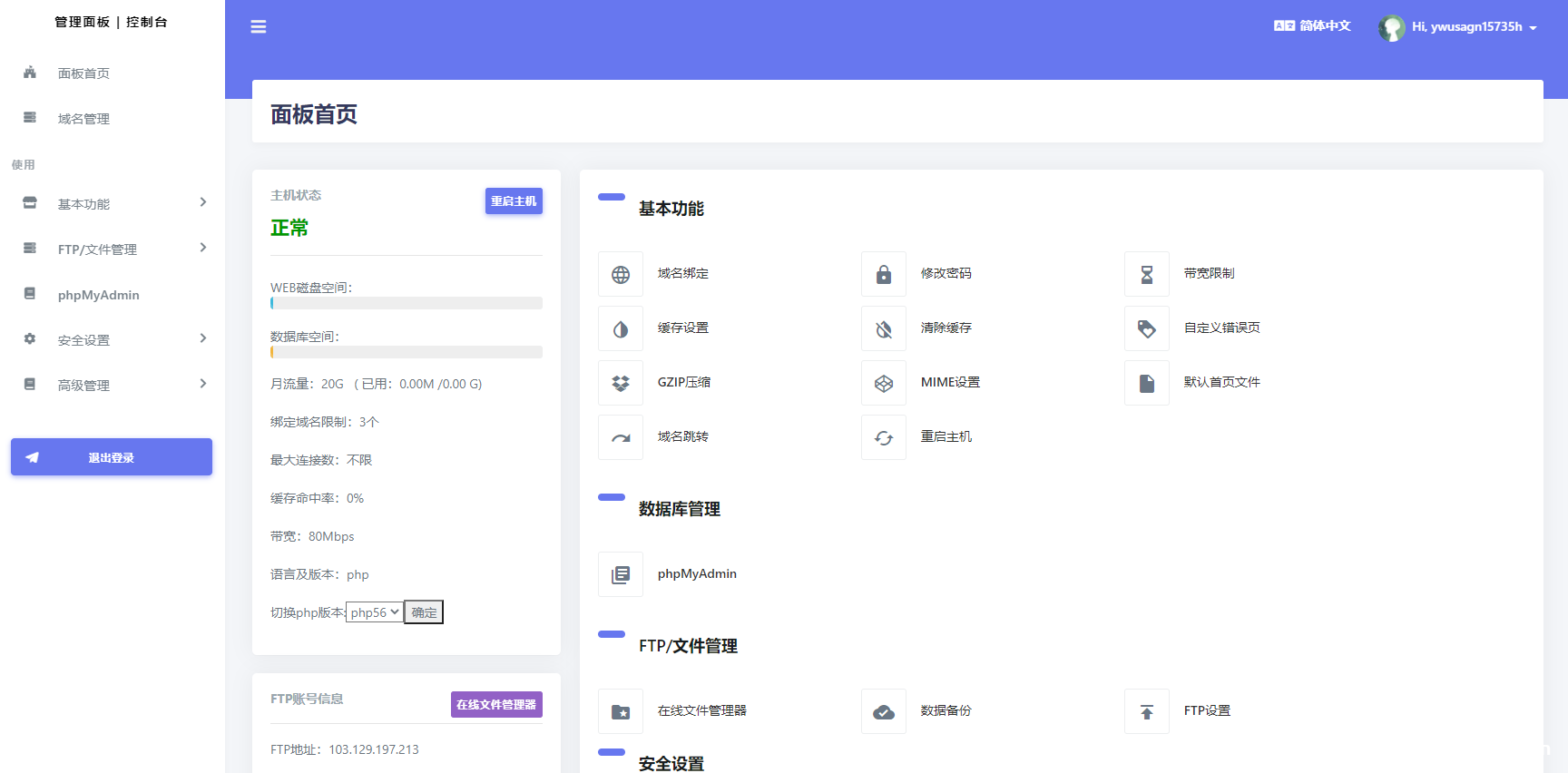Open the 域名绑定 globe icon
The width and height of the screenshot is (1568, 773).
621,274
